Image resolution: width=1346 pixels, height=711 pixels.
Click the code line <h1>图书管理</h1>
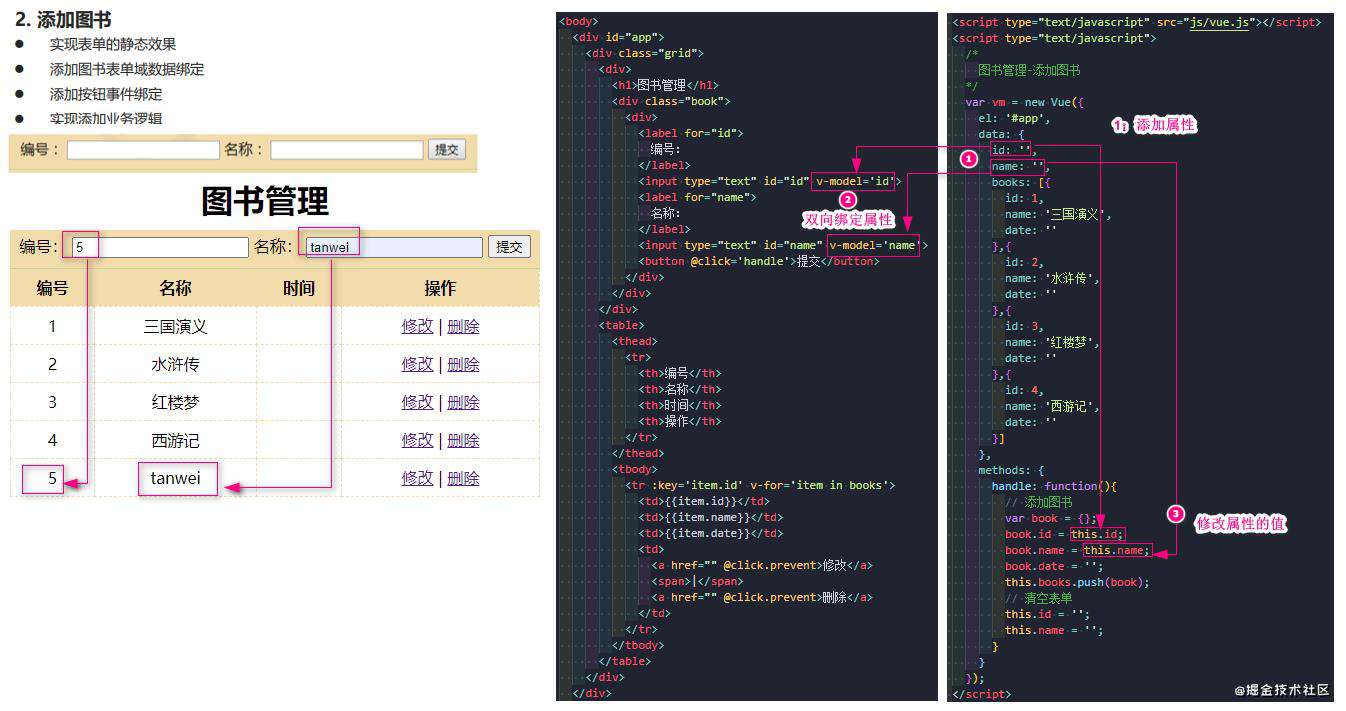click(665, 85)
